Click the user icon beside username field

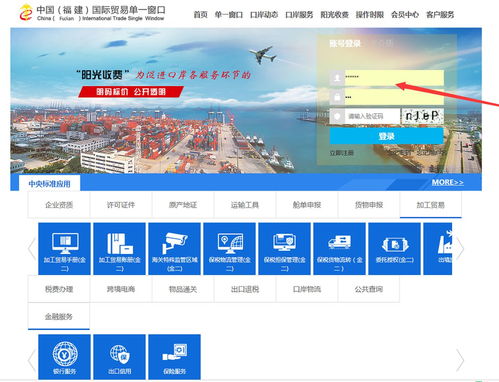(337, 78)
